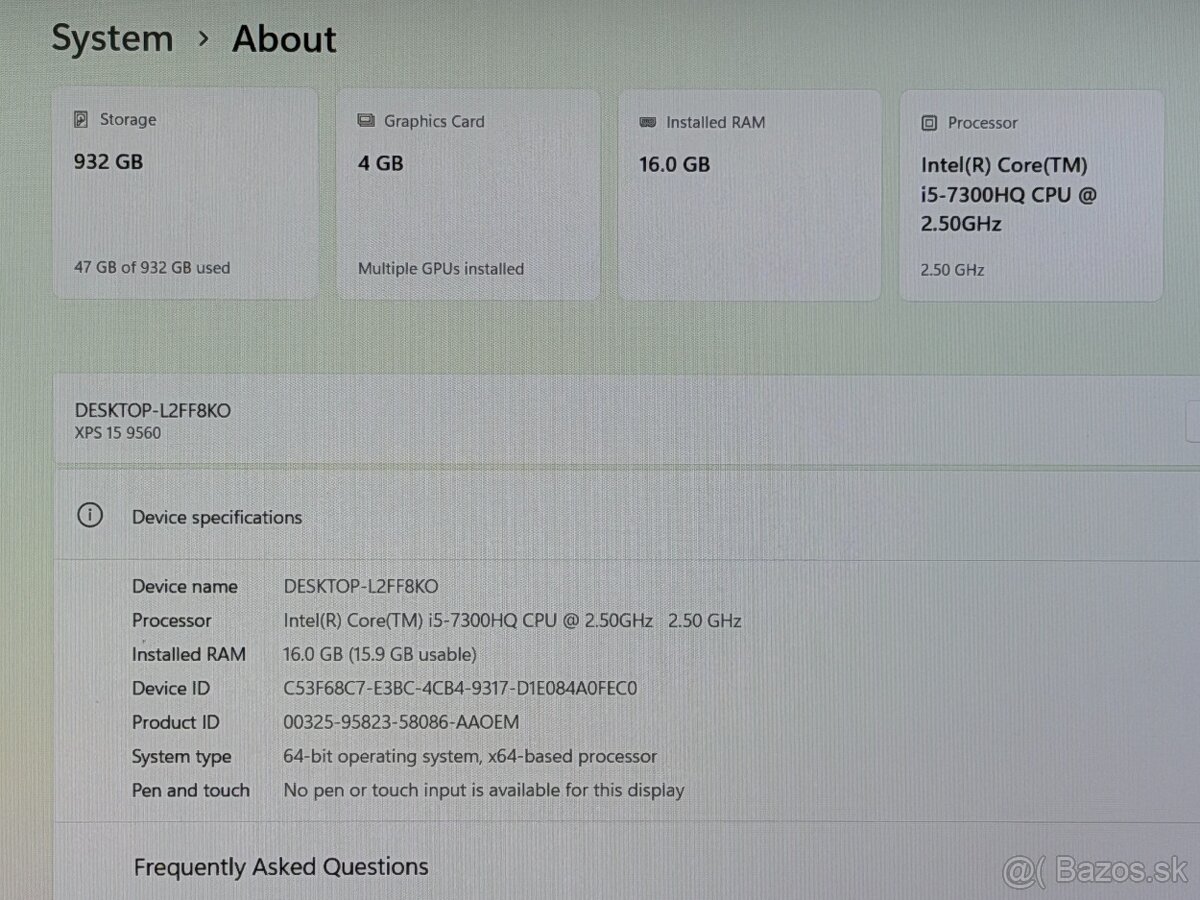Select the System breadcrumb
The image size is (1200, 900).
tap(112, 38)
